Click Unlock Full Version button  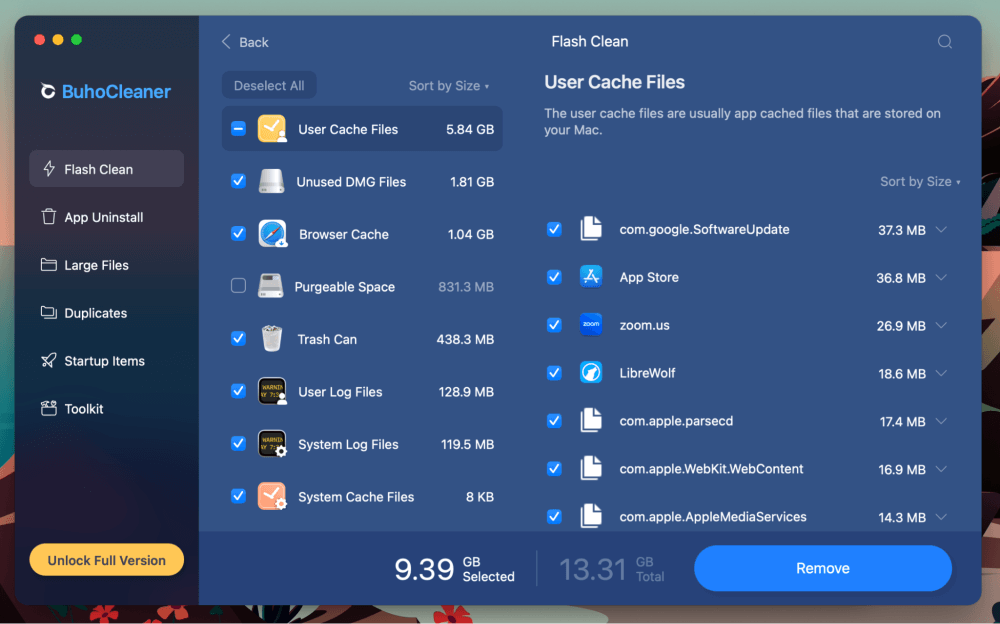(x=107, y=560)
